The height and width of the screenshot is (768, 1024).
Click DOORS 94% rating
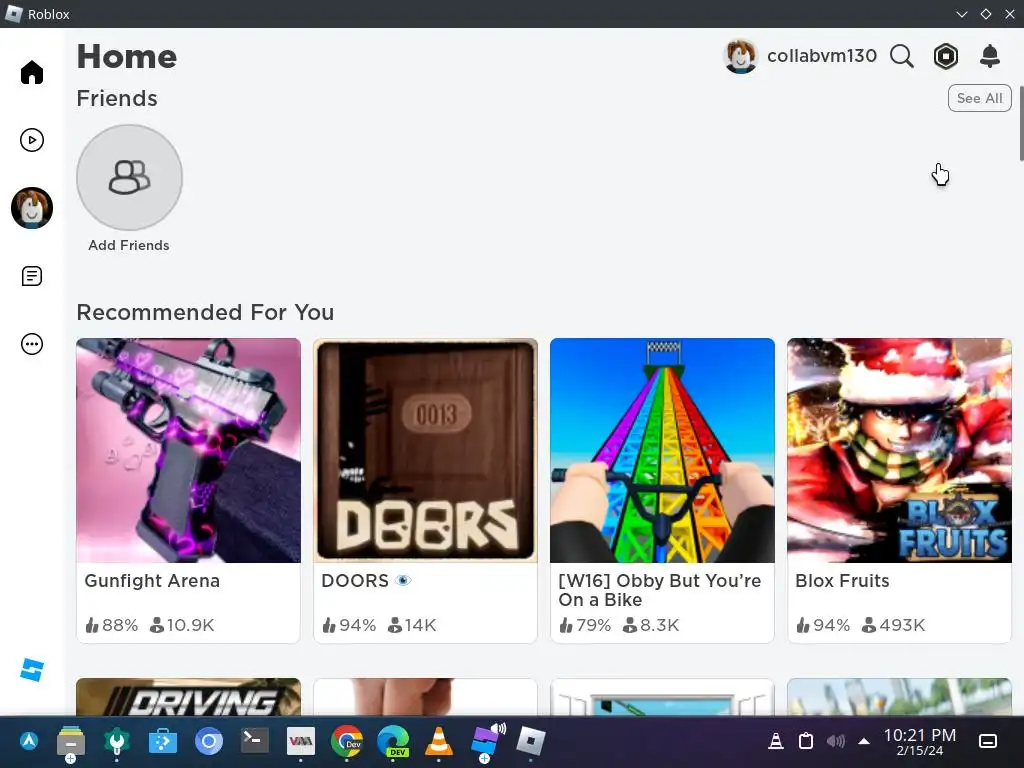coord(349,626)
